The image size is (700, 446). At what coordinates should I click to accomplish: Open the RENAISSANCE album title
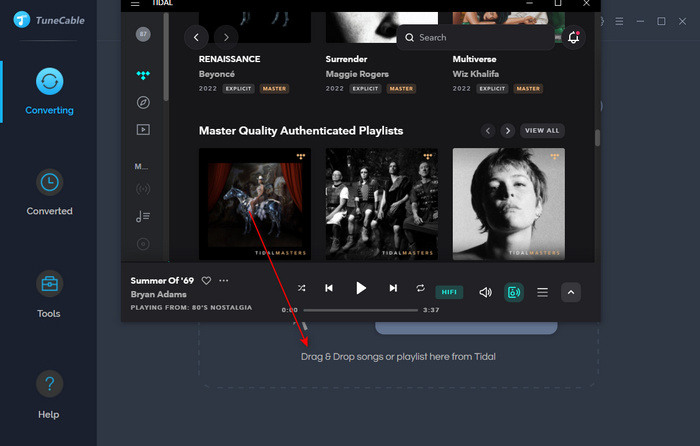tap(229, 59)
